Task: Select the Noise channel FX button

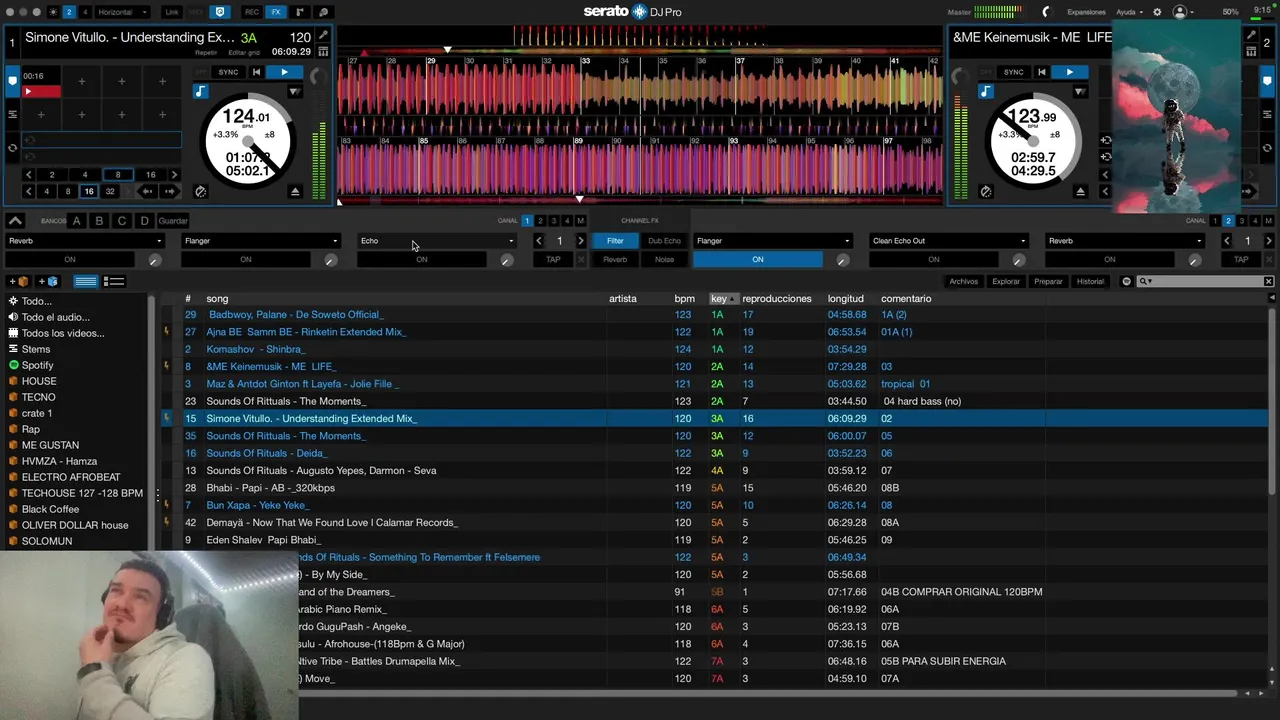Action: click(664, 260)
